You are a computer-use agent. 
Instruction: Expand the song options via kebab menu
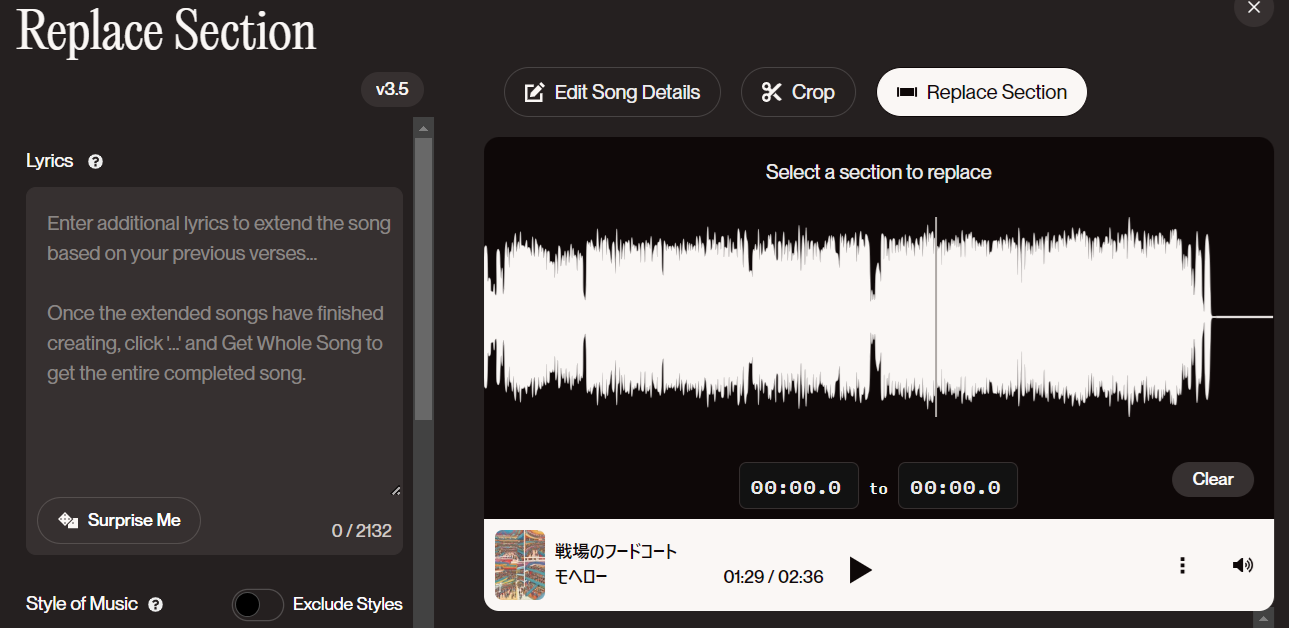pyautogui.click(x=1182, y=565)
